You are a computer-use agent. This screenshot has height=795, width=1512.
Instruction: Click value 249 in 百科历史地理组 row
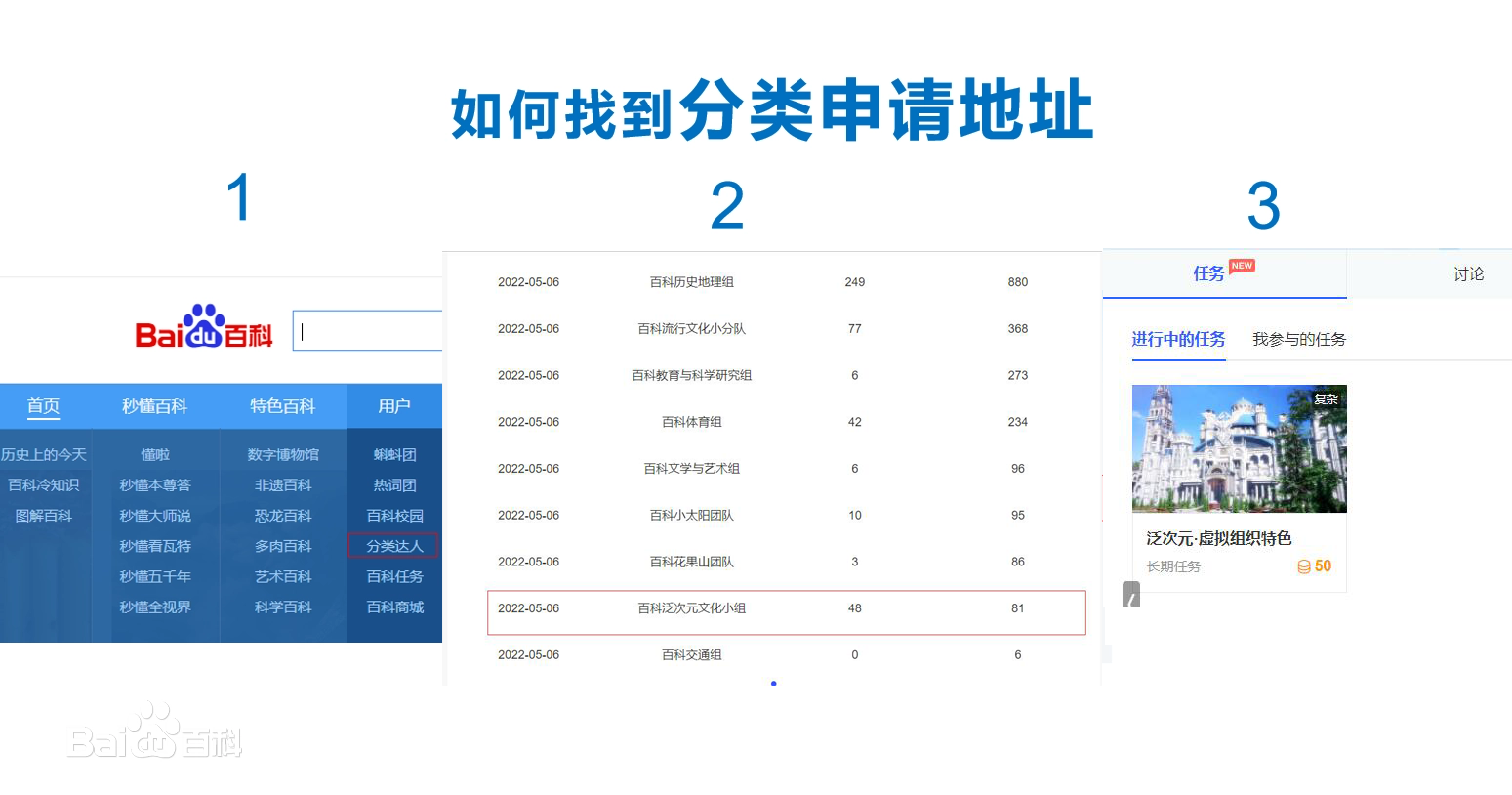855,282
